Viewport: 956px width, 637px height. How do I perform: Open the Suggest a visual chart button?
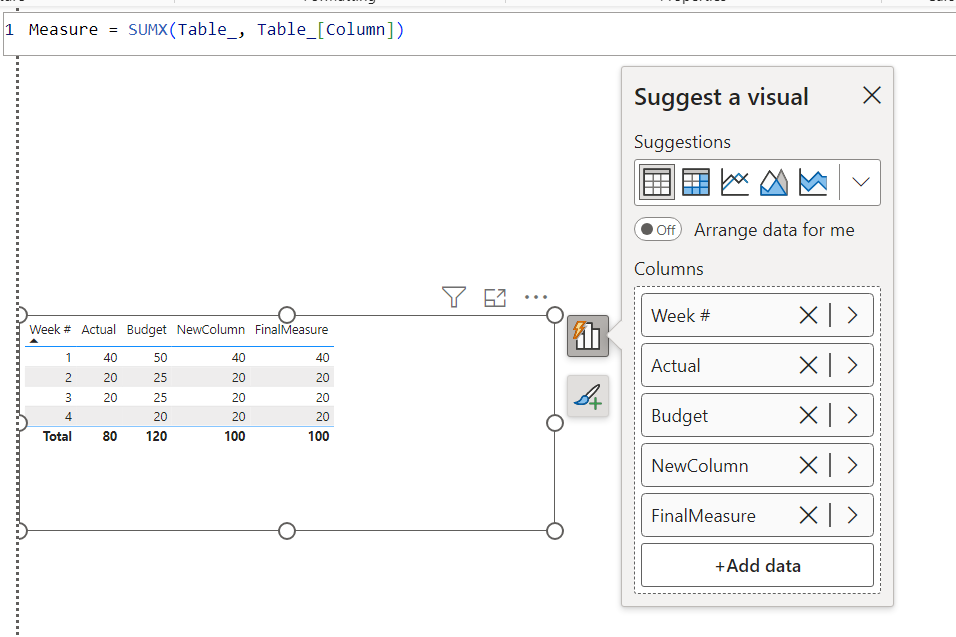pos(588,336)
